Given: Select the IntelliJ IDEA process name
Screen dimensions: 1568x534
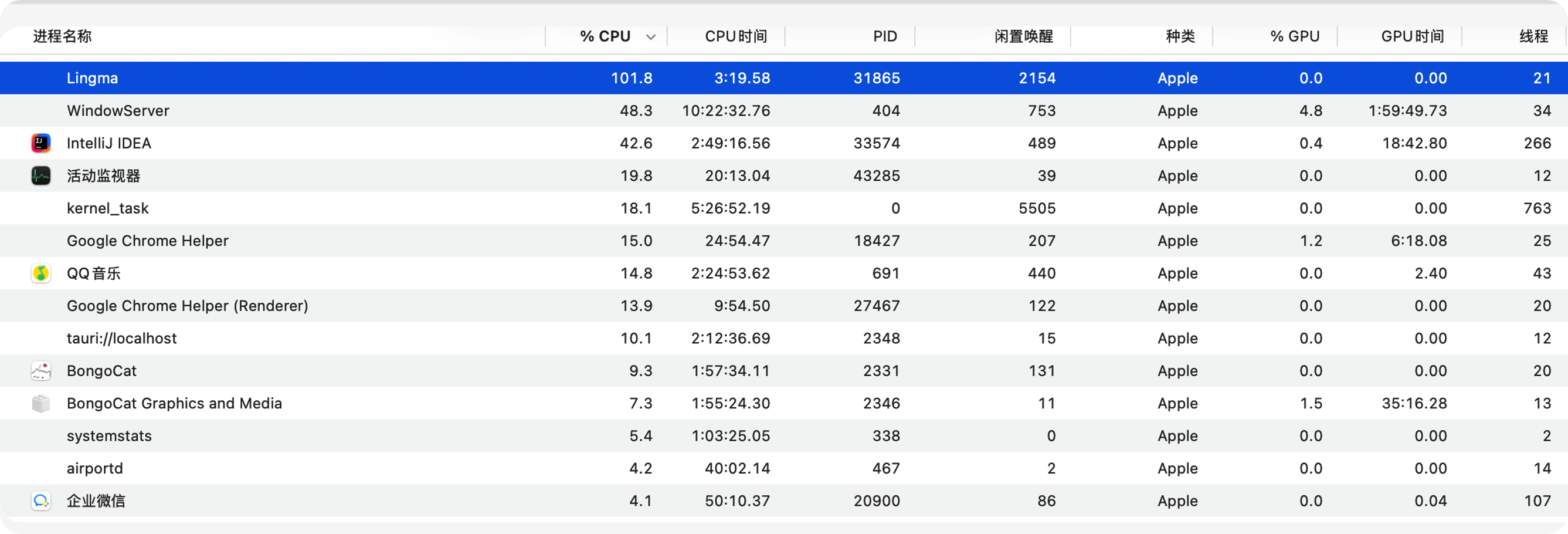Looking at the screenshot, I should [109, 143].
